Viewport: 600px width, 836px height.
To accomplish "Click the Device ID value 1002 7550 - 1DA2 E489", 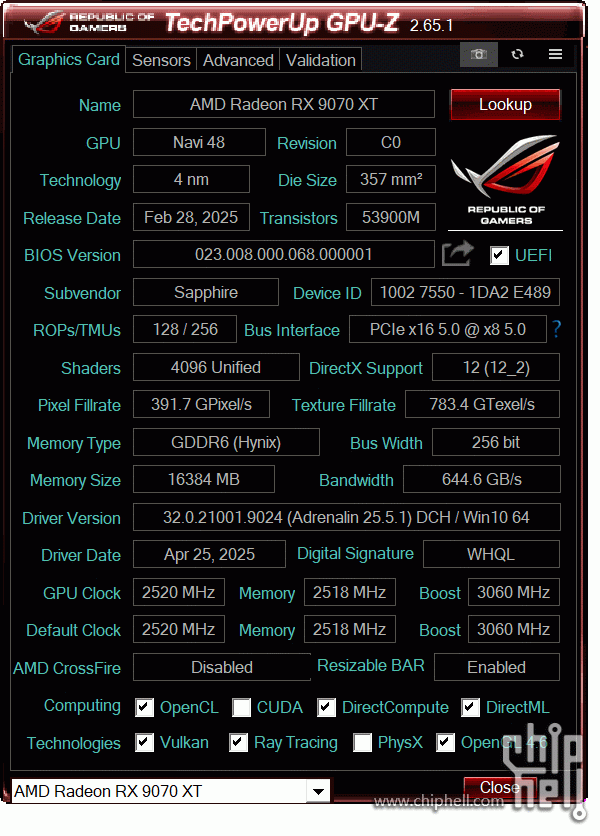I will tap(465, 292).
